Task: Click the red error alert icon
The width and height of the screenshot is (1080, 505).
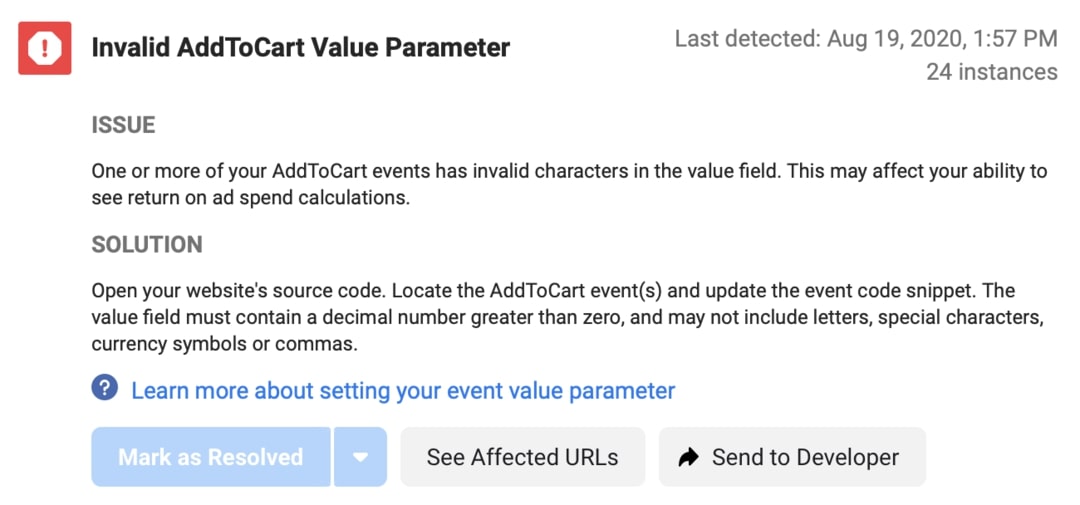Action: 44,47
